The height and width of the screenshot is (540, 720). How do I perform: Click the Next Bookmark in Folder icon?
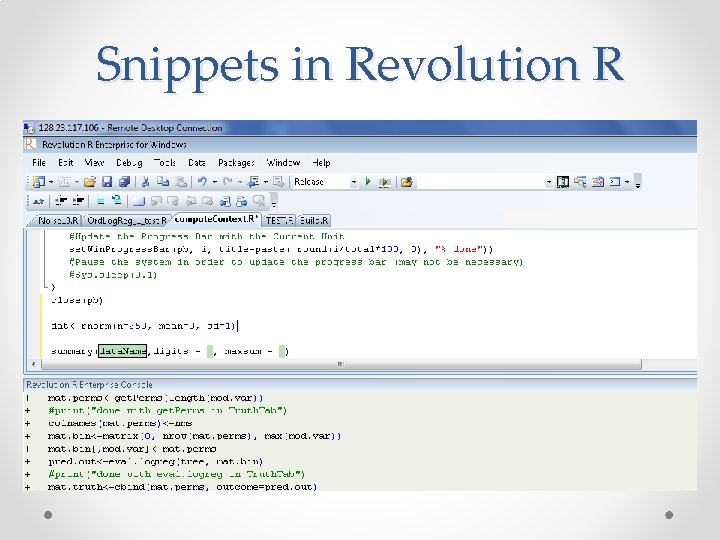pos(208,201)
